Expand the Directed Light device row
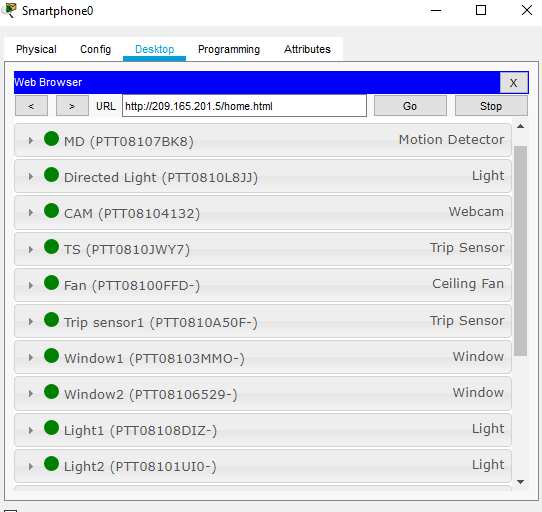Image resolution: width=542 pixels, height=512 pixels. [x=31, y=177]
